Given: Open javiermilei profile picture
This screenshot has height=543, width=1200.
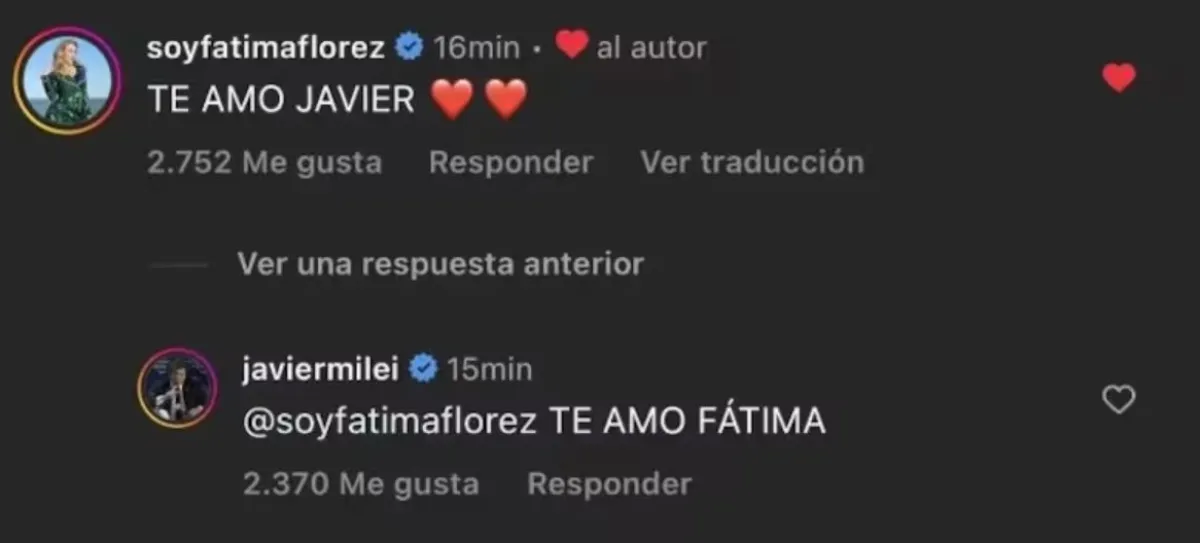Looking at the screenshot, I should pos(177,389).
